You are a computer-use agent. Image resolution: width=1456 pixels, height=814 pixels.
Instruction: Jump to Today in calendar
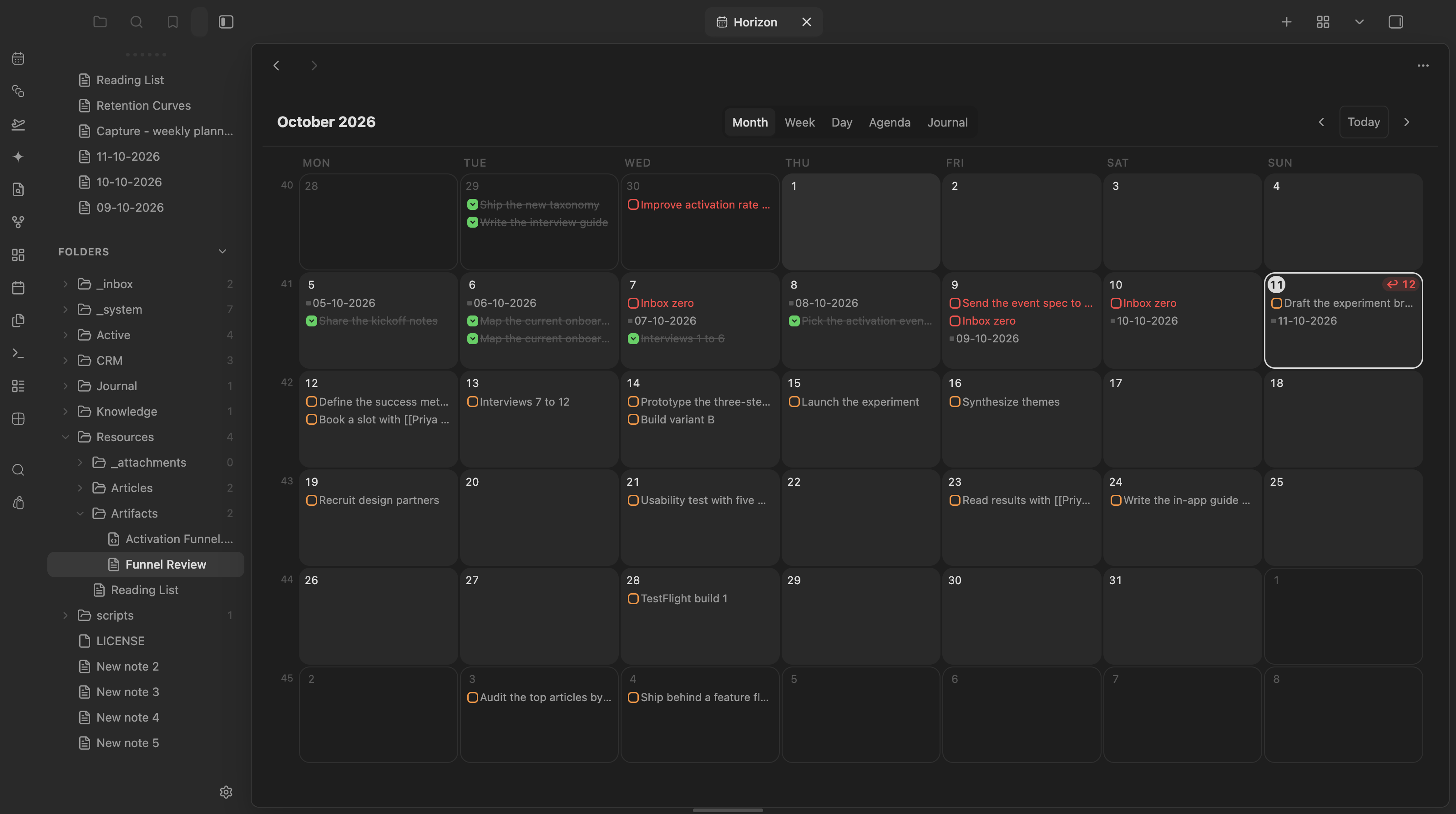click(x=1363, y=122)
